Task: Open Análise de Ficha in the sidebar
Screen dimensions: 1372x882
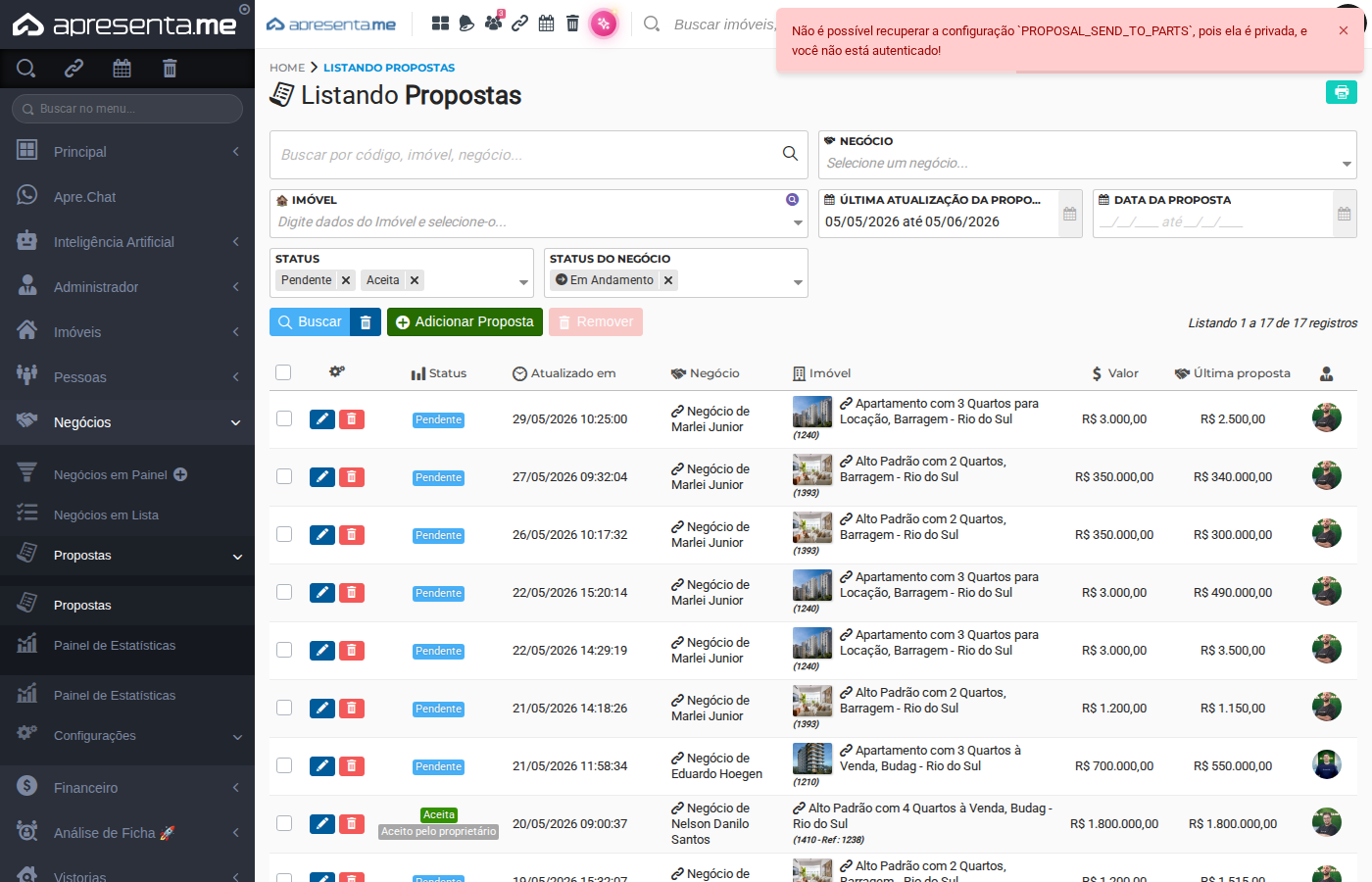Action: pos(127,833)
